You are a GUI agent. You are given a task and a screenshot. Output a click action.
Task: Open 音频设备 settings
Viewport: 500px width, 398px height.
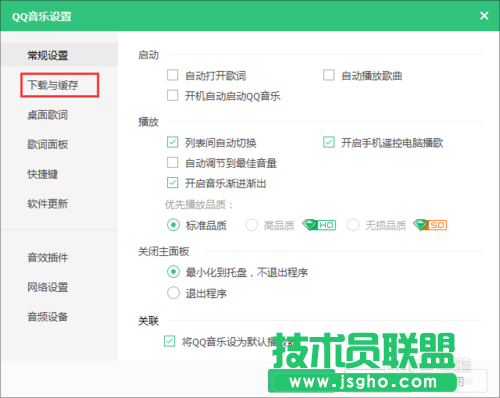point(48,317)
